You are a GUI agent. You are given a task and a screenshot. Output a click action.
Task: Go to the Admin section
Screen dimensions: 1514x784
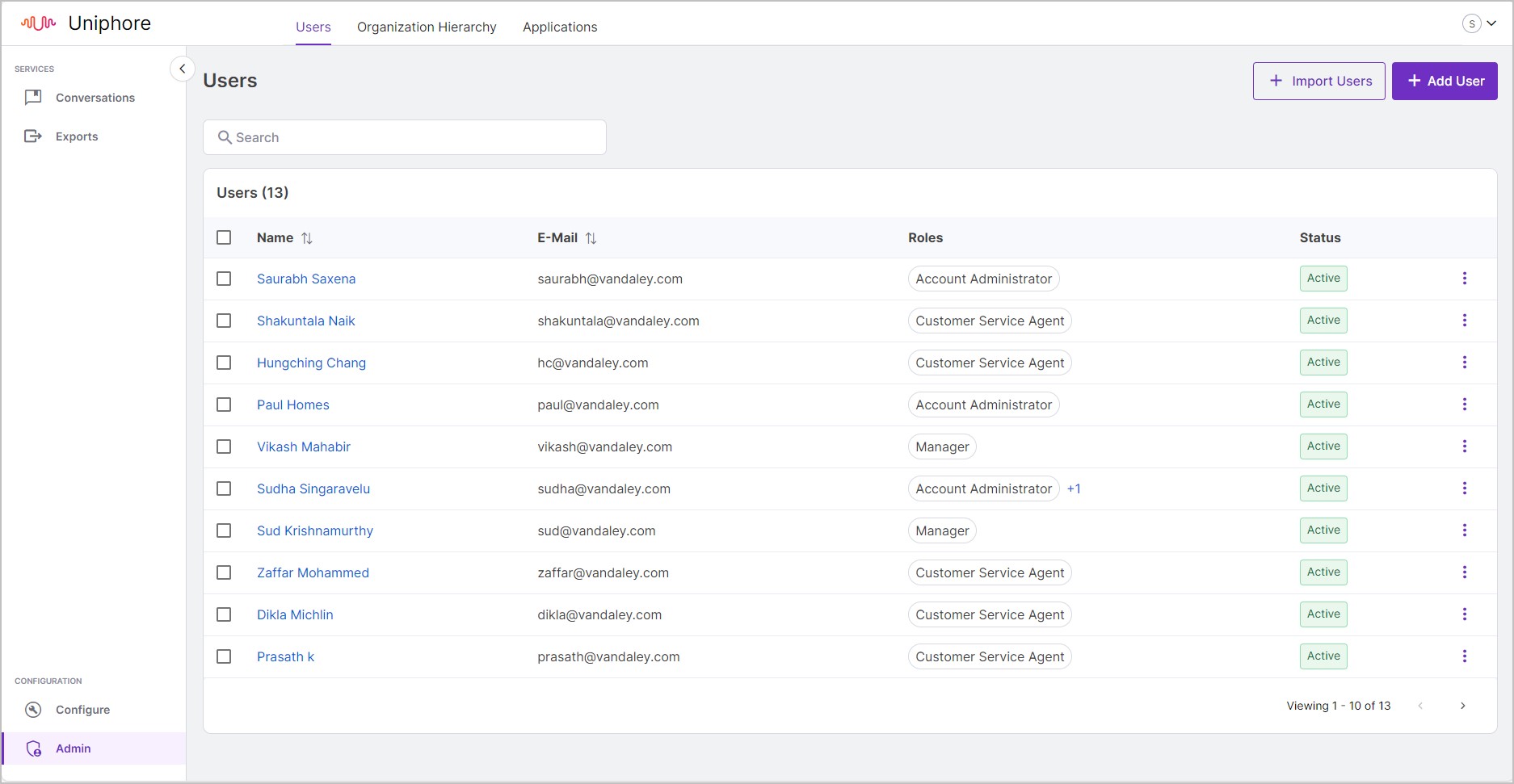pos(94,748)
